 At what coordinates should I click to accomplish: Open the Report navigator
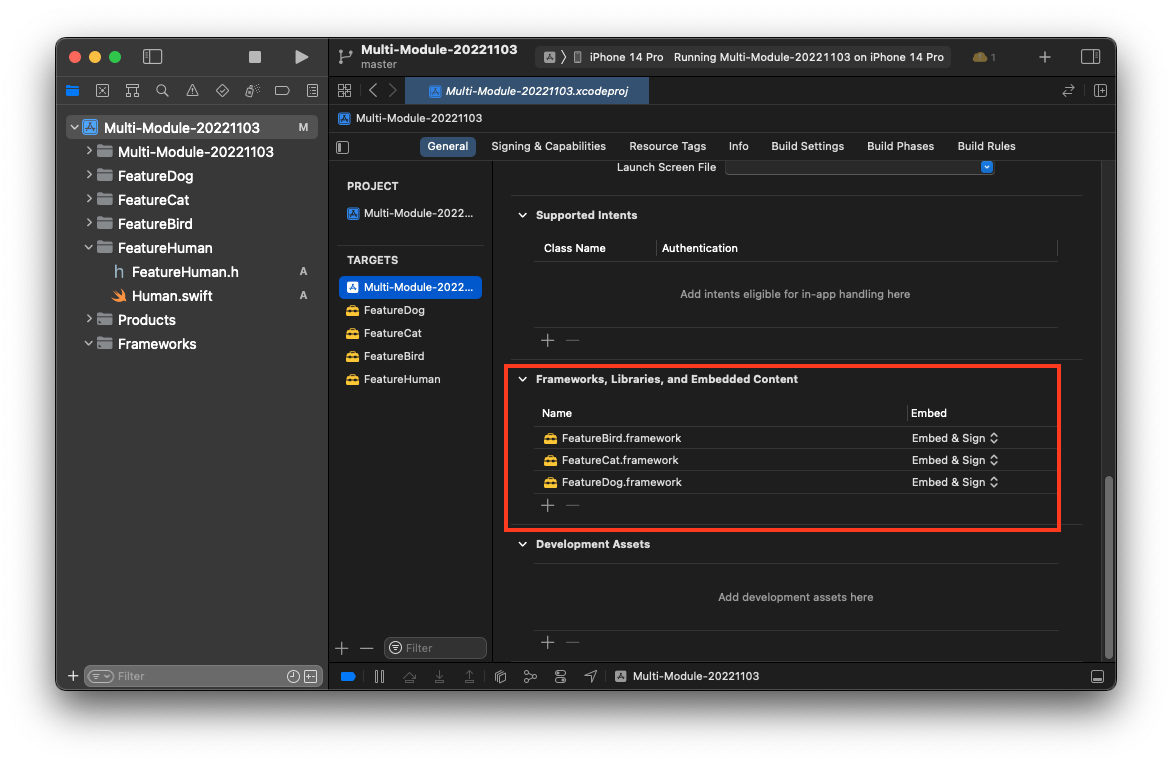[x=312, y=90]
